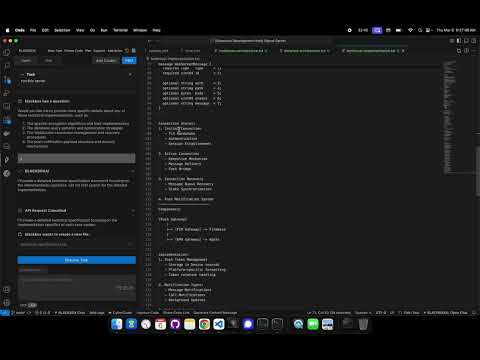Open the Docker whale icon view

coord(7,133)
